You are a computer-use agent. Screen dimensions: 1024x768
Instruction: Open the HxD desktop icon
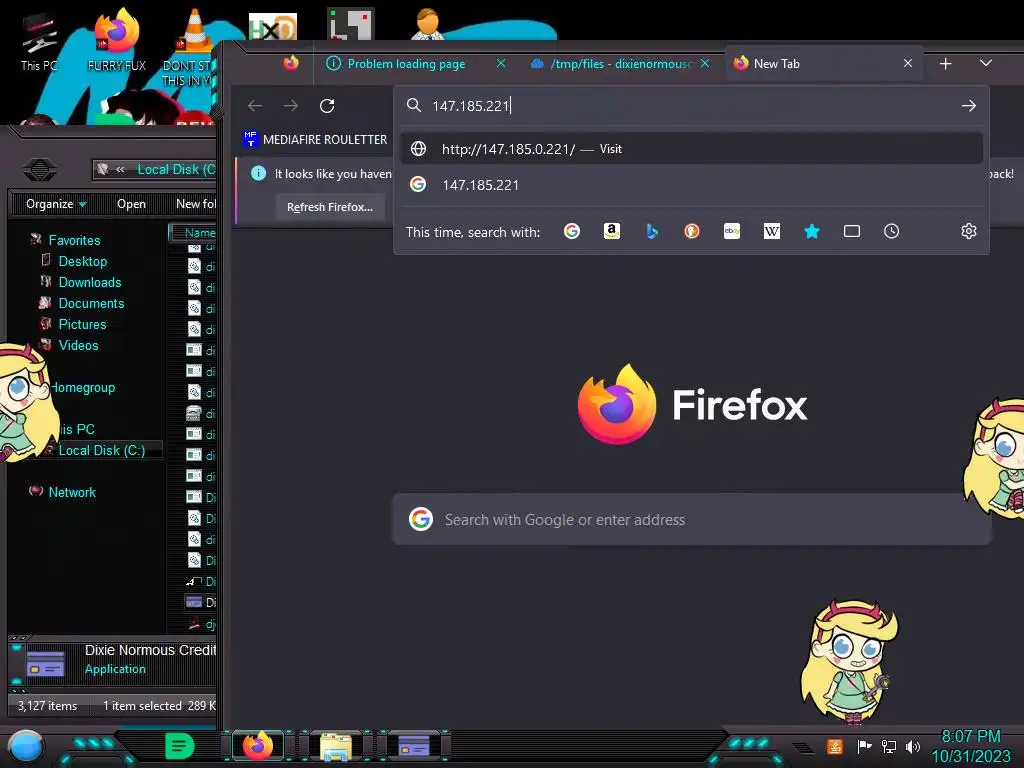272,26
